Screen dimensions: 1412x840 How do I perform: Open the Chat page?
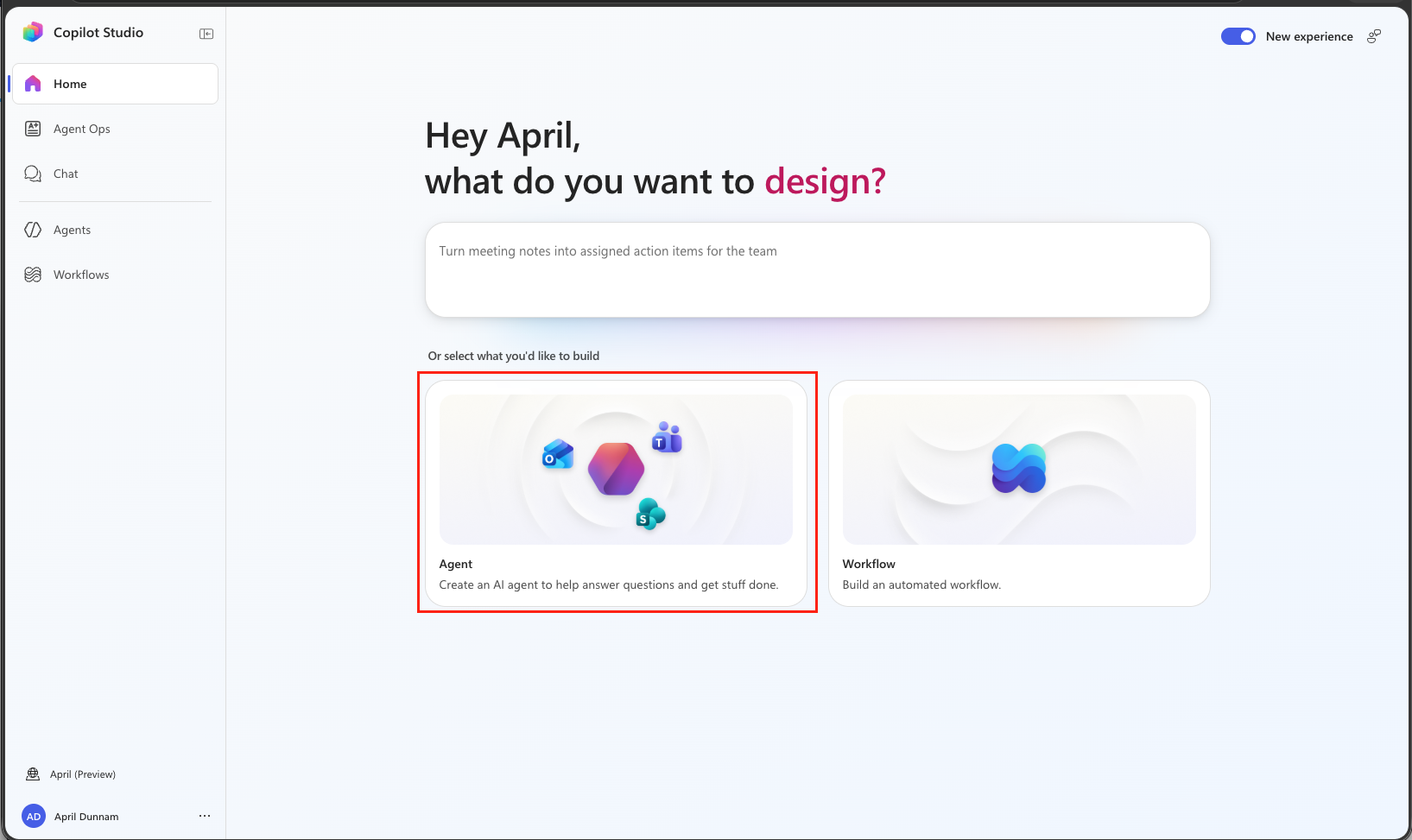coord(115,174)
